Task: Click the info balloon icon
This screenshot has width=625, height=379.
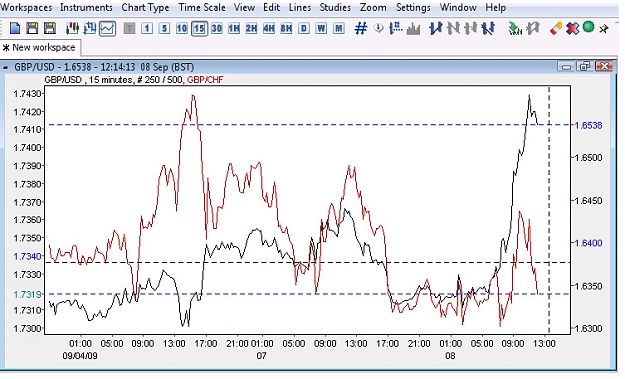Action: (x=379, y=28)
